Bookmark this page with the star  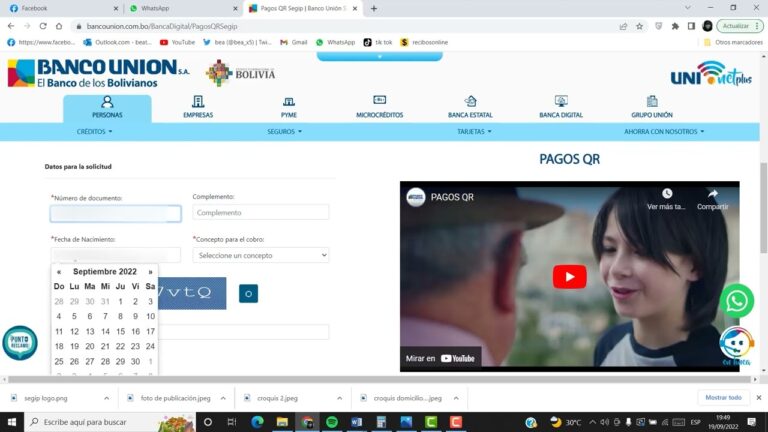[639, 26]
